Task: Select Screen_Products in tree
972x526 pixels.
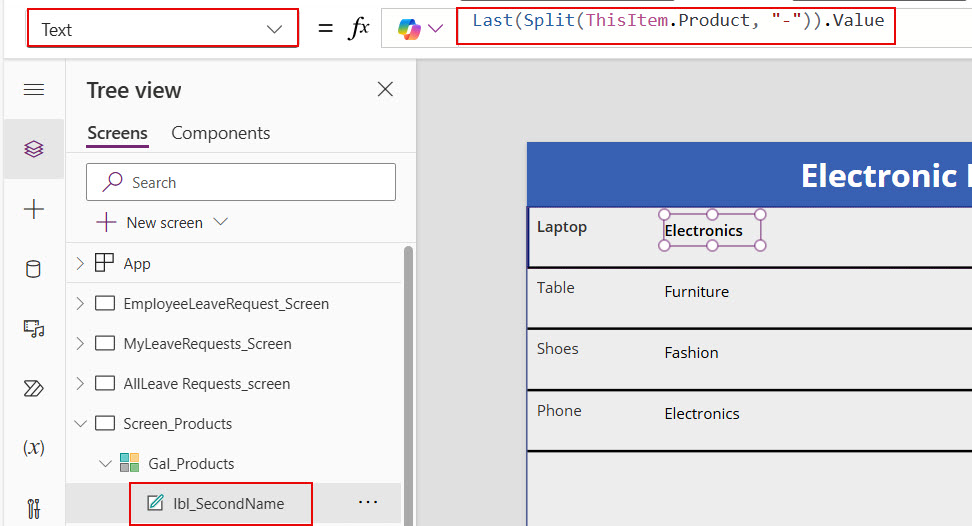Action: [177, 424]
